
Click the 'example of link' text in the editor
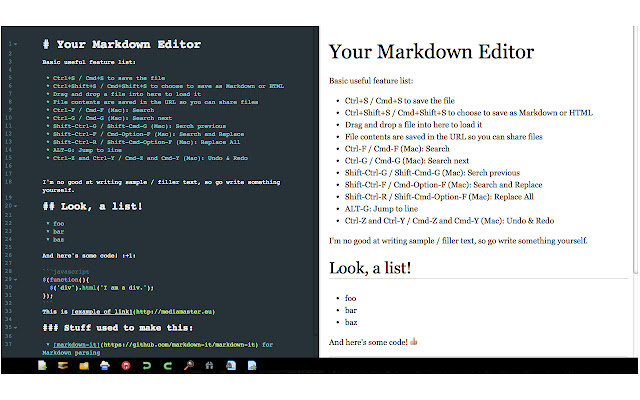[102, 311]
